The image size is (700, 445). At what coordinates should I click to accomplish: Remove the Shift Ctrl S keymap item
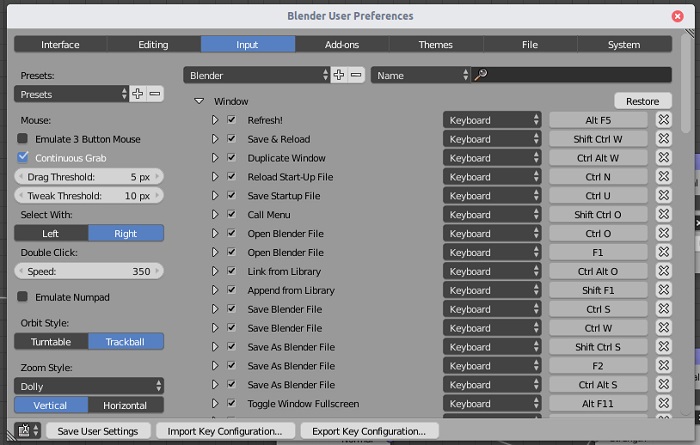click(x=663, y=346)
